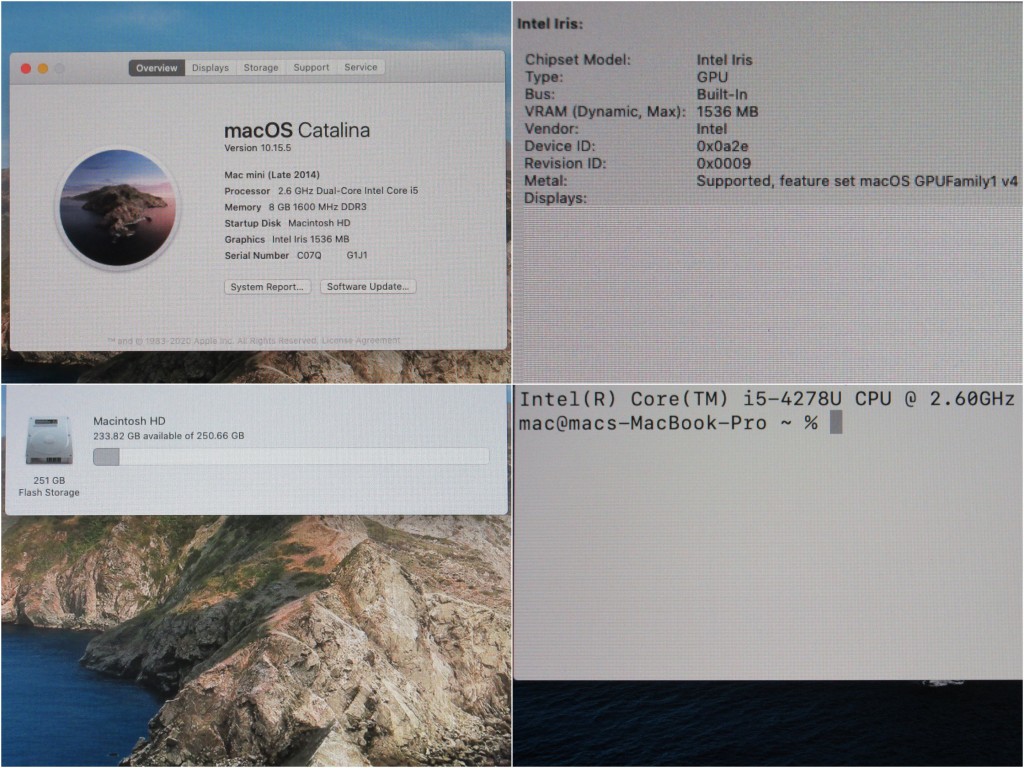Click the 'Displays:' row label
This screenshot has width=1024, height=768.
coord(555,199)
